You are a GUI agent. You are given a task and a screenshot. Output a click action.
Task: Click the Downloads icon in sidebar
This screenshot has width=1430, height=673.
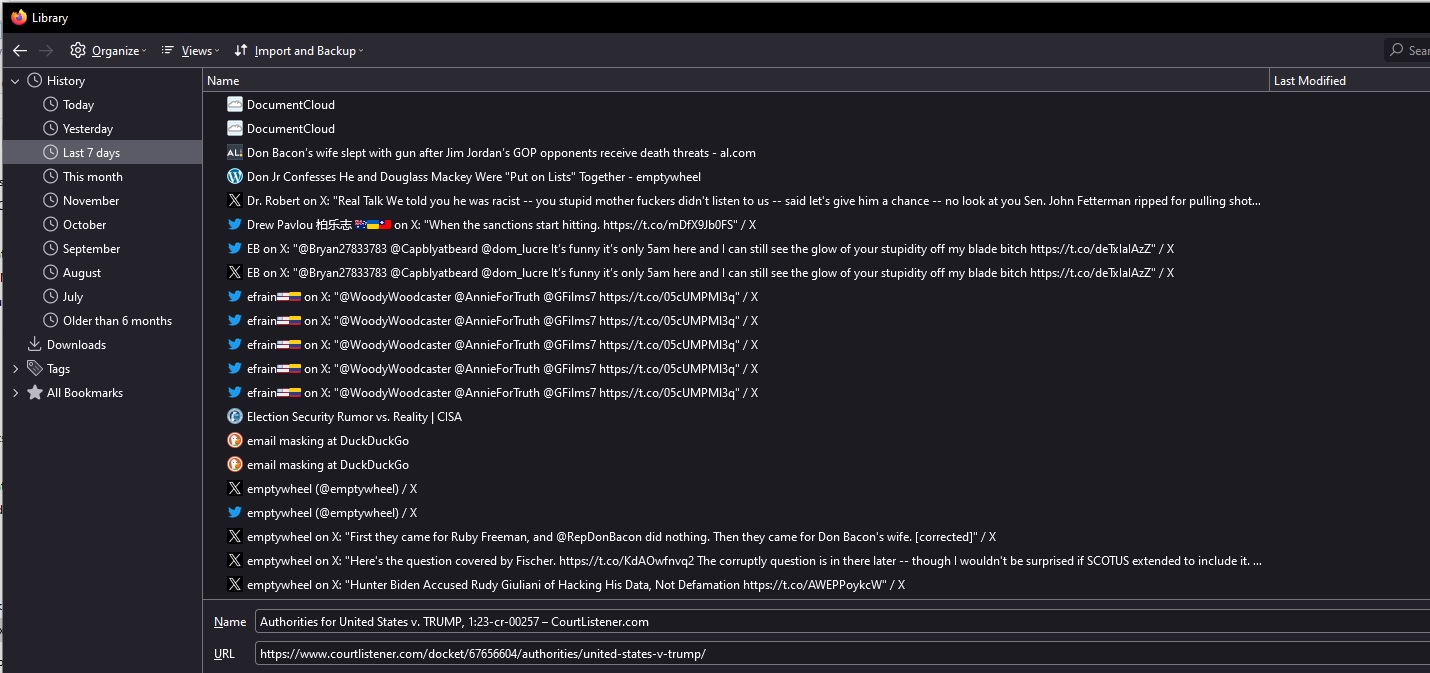pos(35,345)
